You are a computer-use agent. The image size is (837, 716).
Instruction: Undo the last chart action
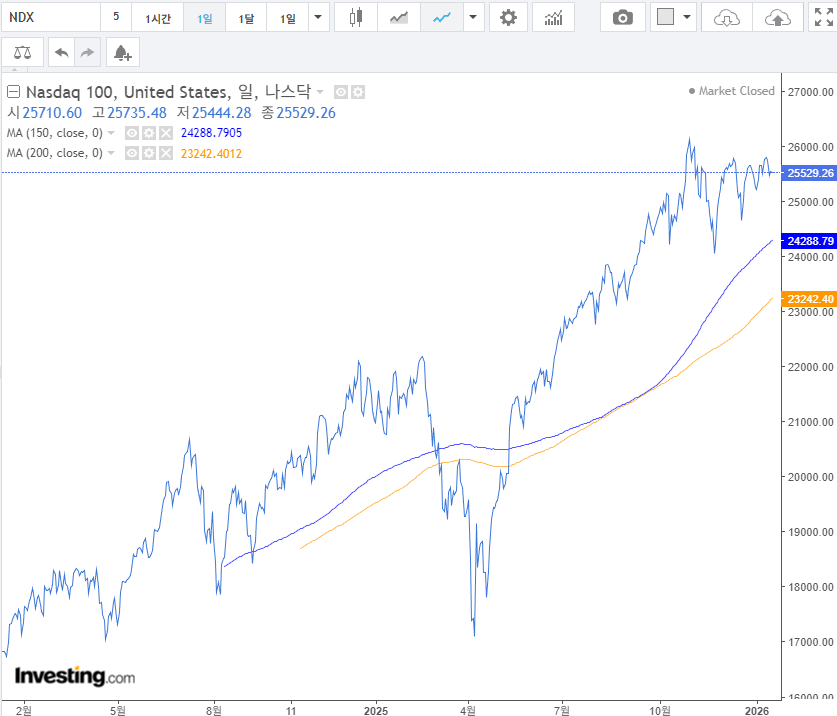tap(61, 52)
